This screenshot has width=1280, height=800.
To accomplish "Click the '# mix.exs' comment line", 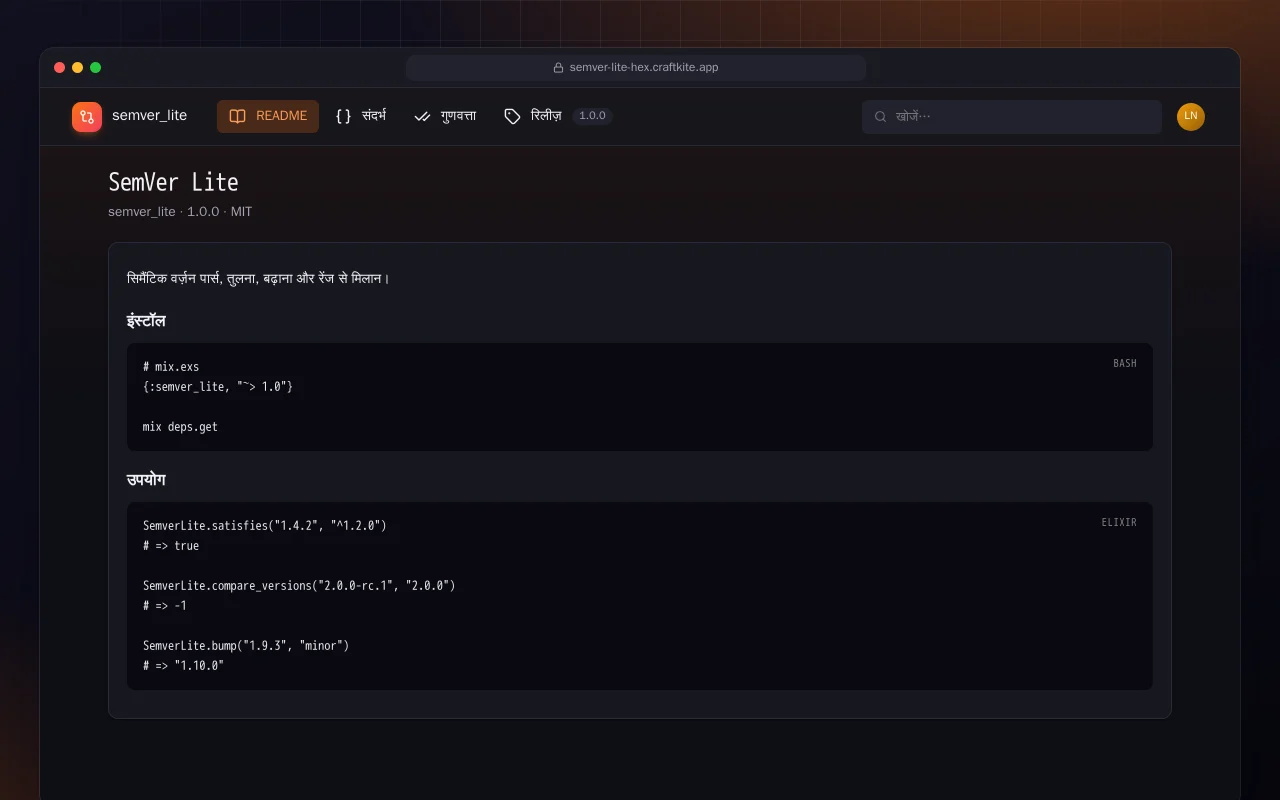I will pyautogui.click(x=171, y=367).
